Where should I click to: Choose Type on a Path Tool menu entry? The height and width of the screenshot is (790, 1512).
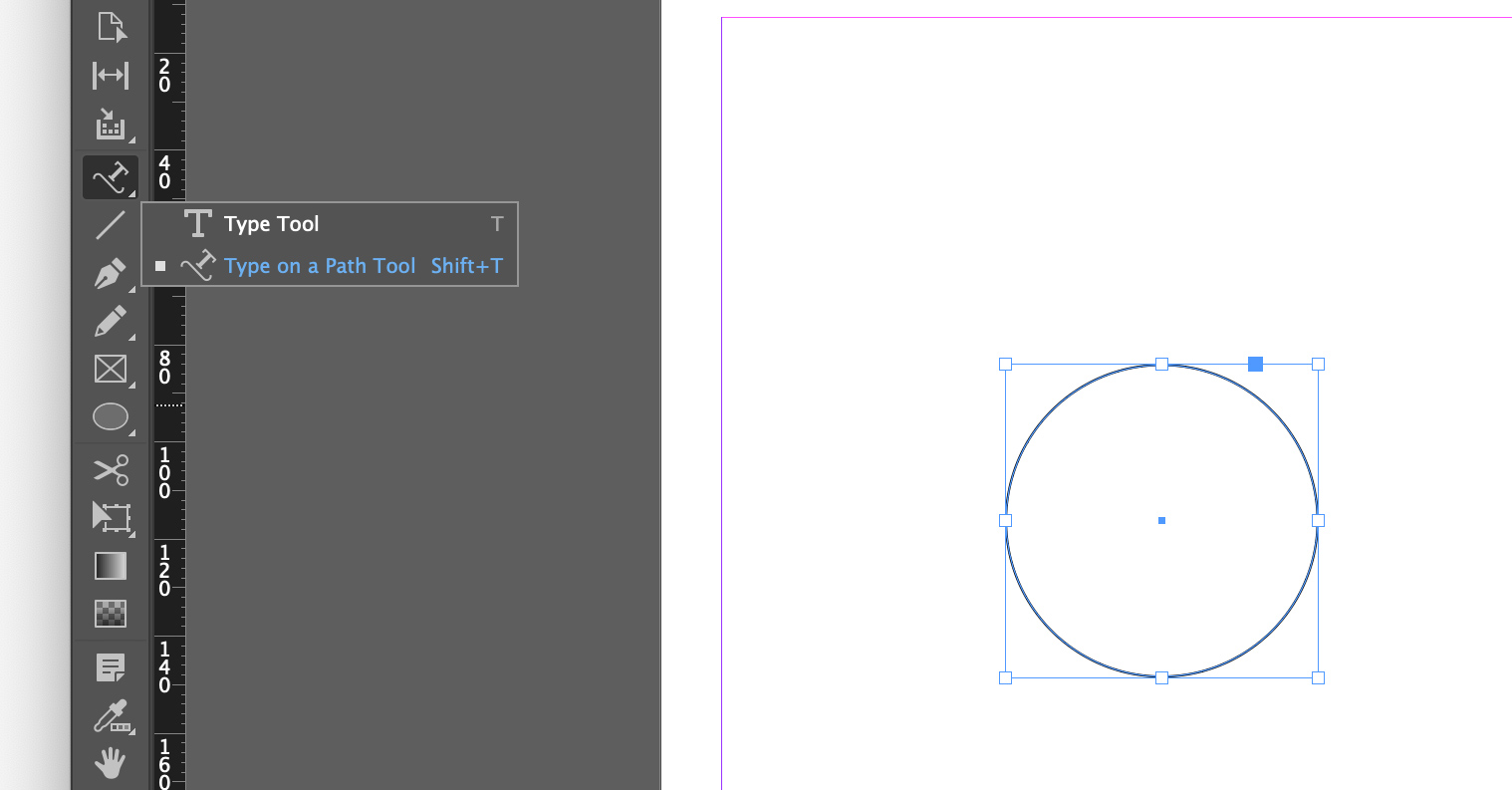pos(330,266)
